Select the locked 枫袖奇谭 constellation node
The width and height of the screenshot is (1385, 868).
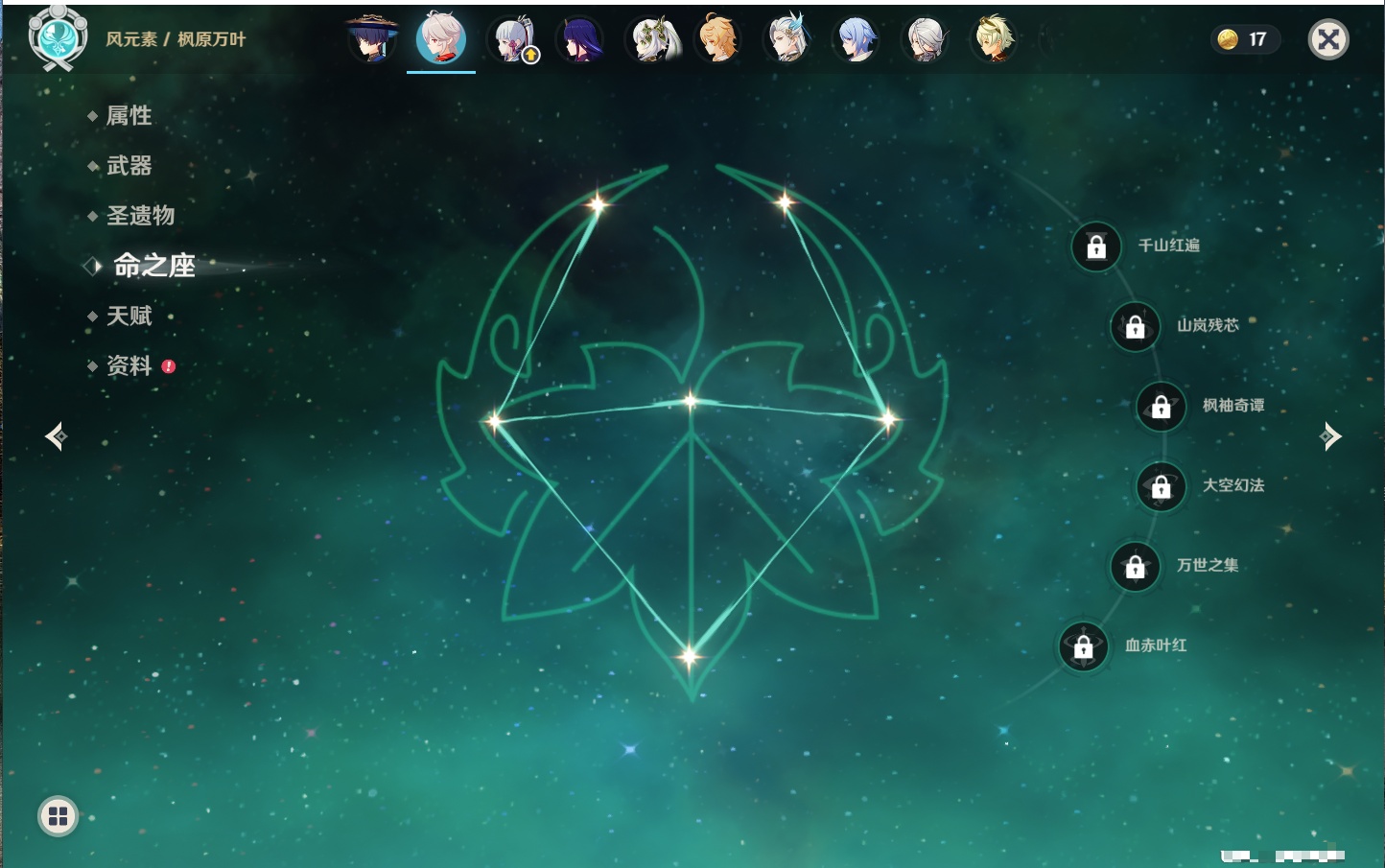pos(1162,407)
